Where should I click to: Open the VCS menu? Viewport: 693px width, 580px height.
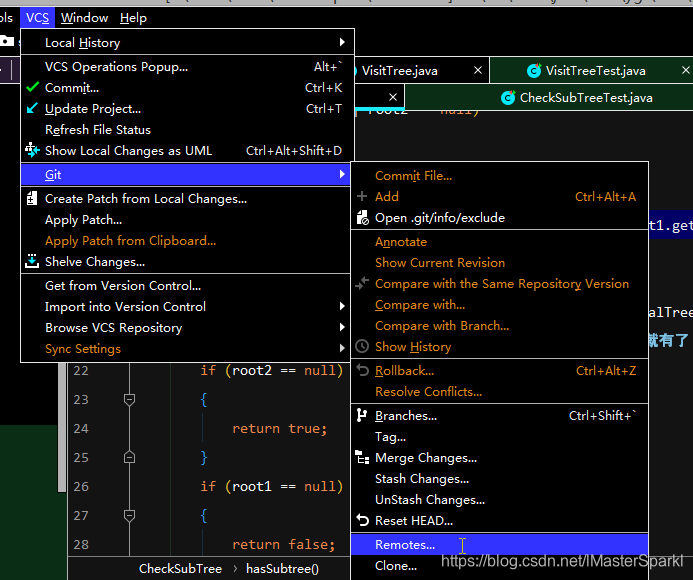pyautogui.click(x=37, y=18)
